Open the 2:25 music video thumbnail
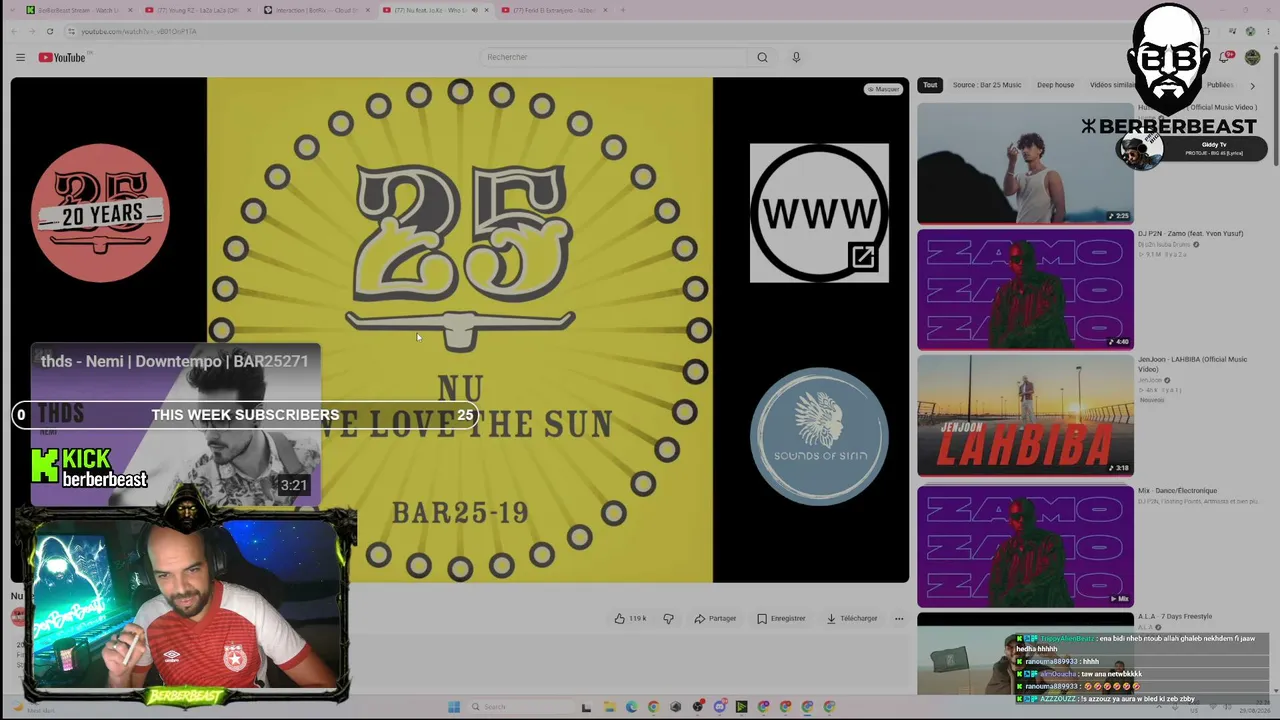Image resolution: width=1280 pixels, height=720 pixels. pos(1025,163)
